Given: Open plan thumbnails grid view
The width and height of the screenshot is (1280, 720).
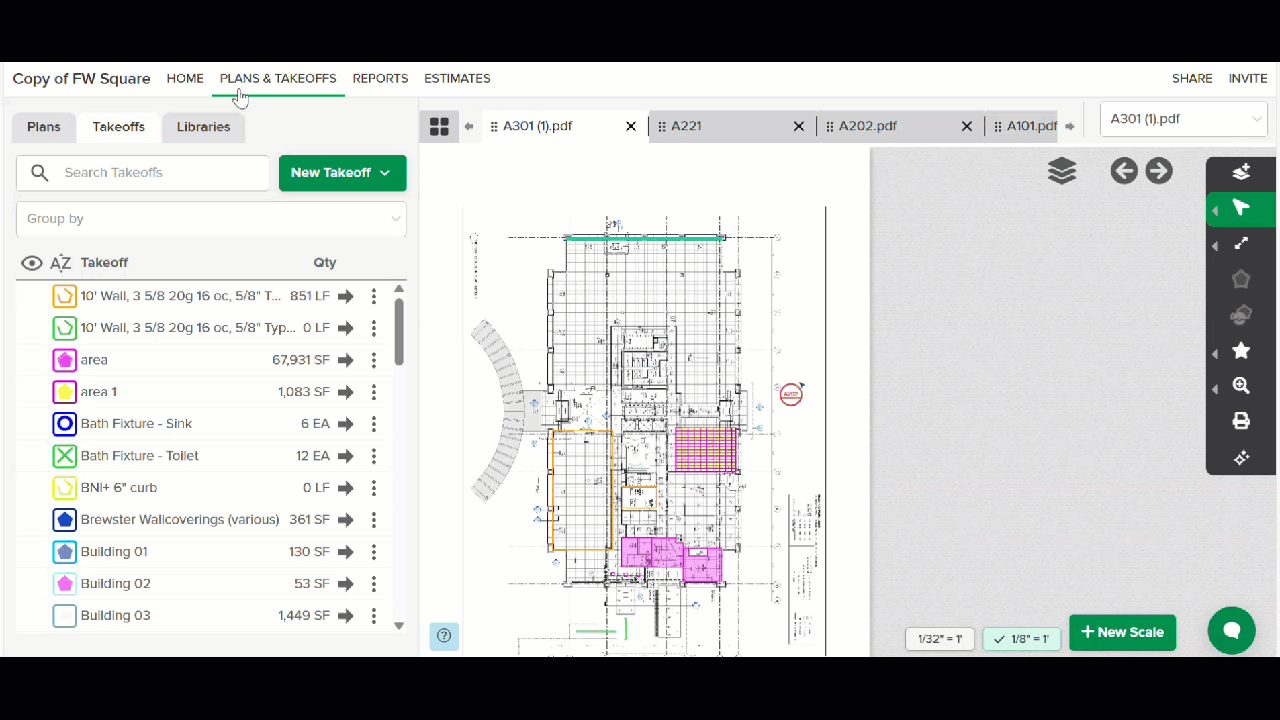Looking at the screenshot, I should tap(439, 126).
